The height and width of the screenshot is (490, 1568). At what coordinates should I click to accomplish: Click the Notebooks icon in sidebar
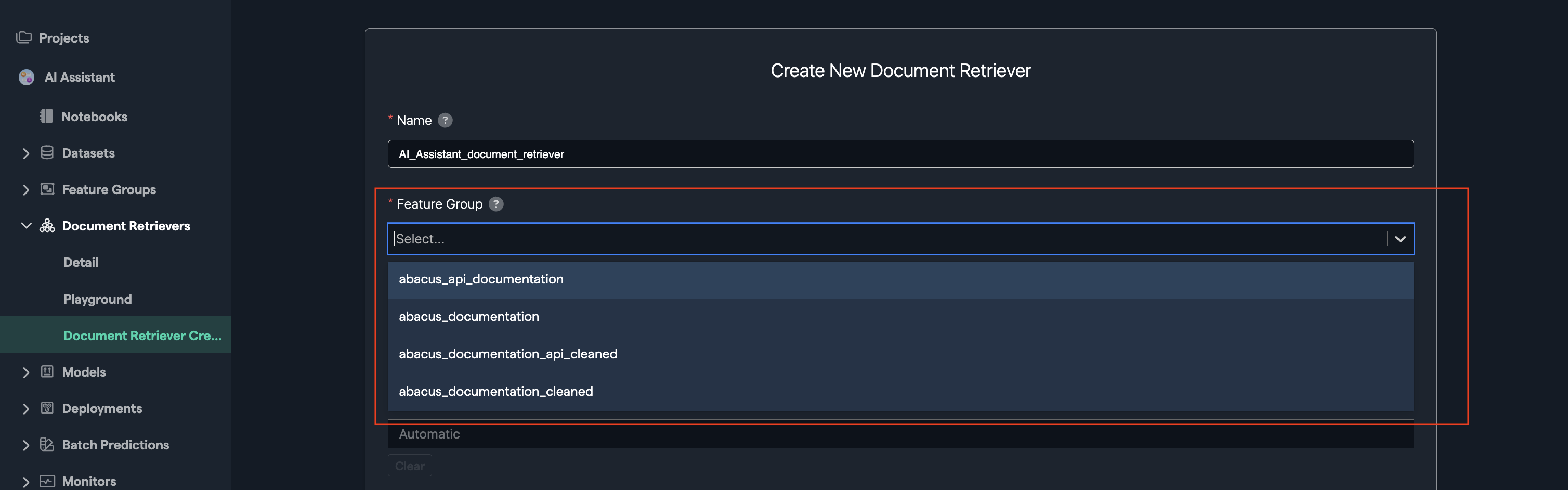coord(46,117)
